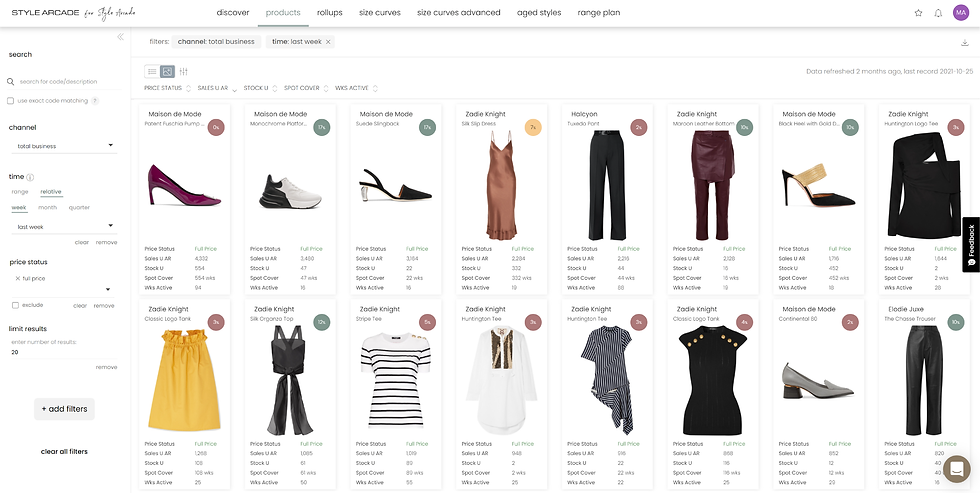Screen dimensions: 980x493
Task: Open the chat widget icon
Action: (956, 469)
